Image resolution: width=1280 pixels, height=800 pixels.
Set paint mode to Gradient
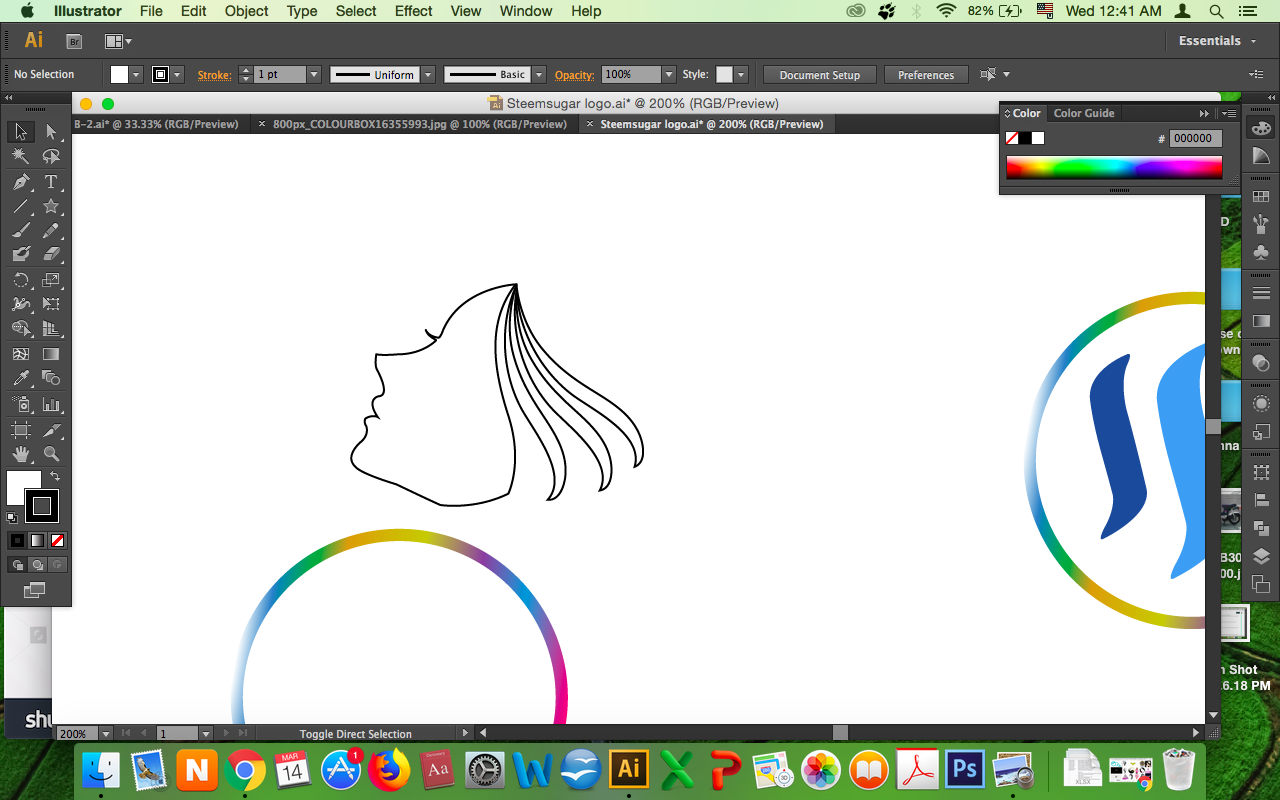37,540
